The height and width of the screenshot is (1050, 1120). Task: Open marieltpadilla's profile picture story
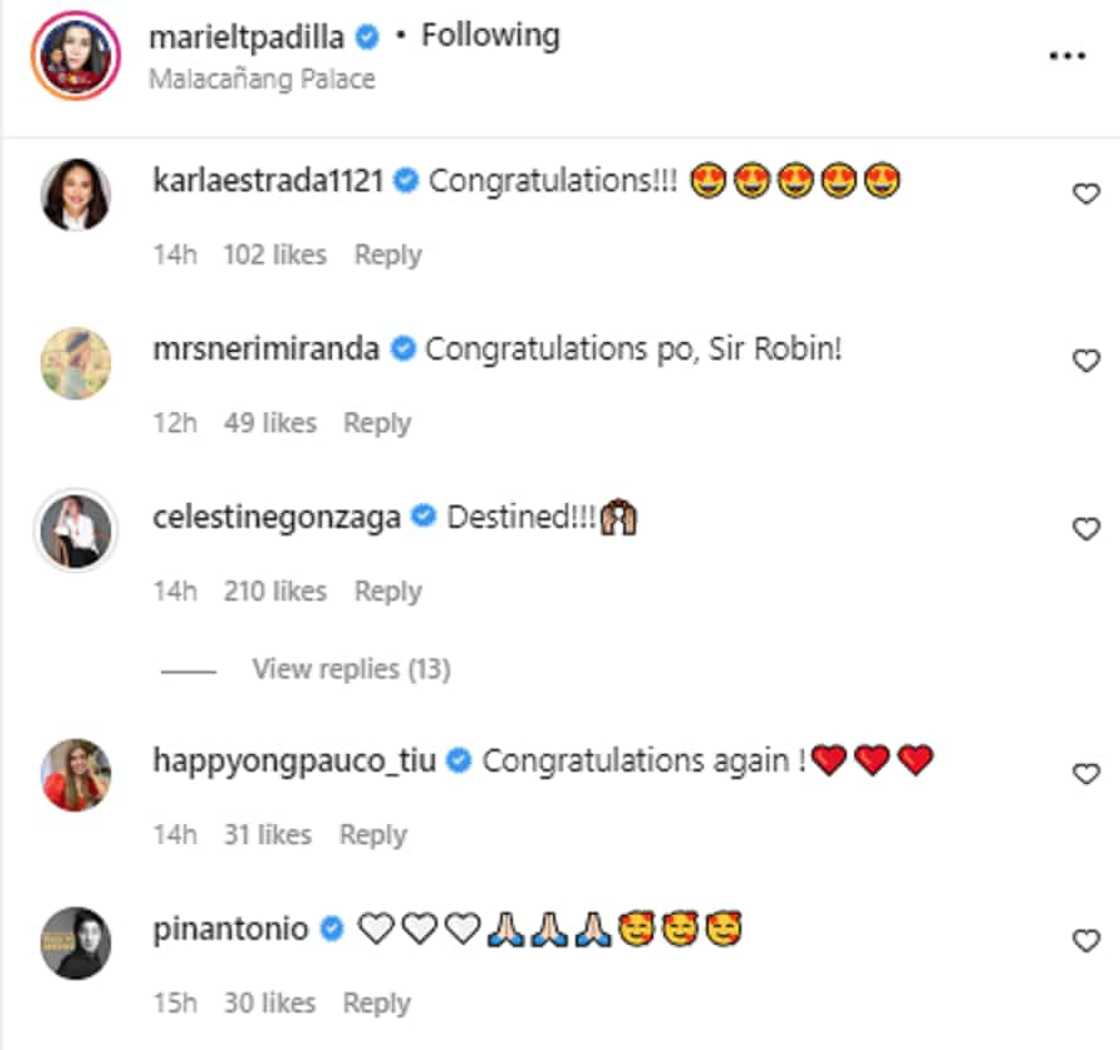pos(76,56)
